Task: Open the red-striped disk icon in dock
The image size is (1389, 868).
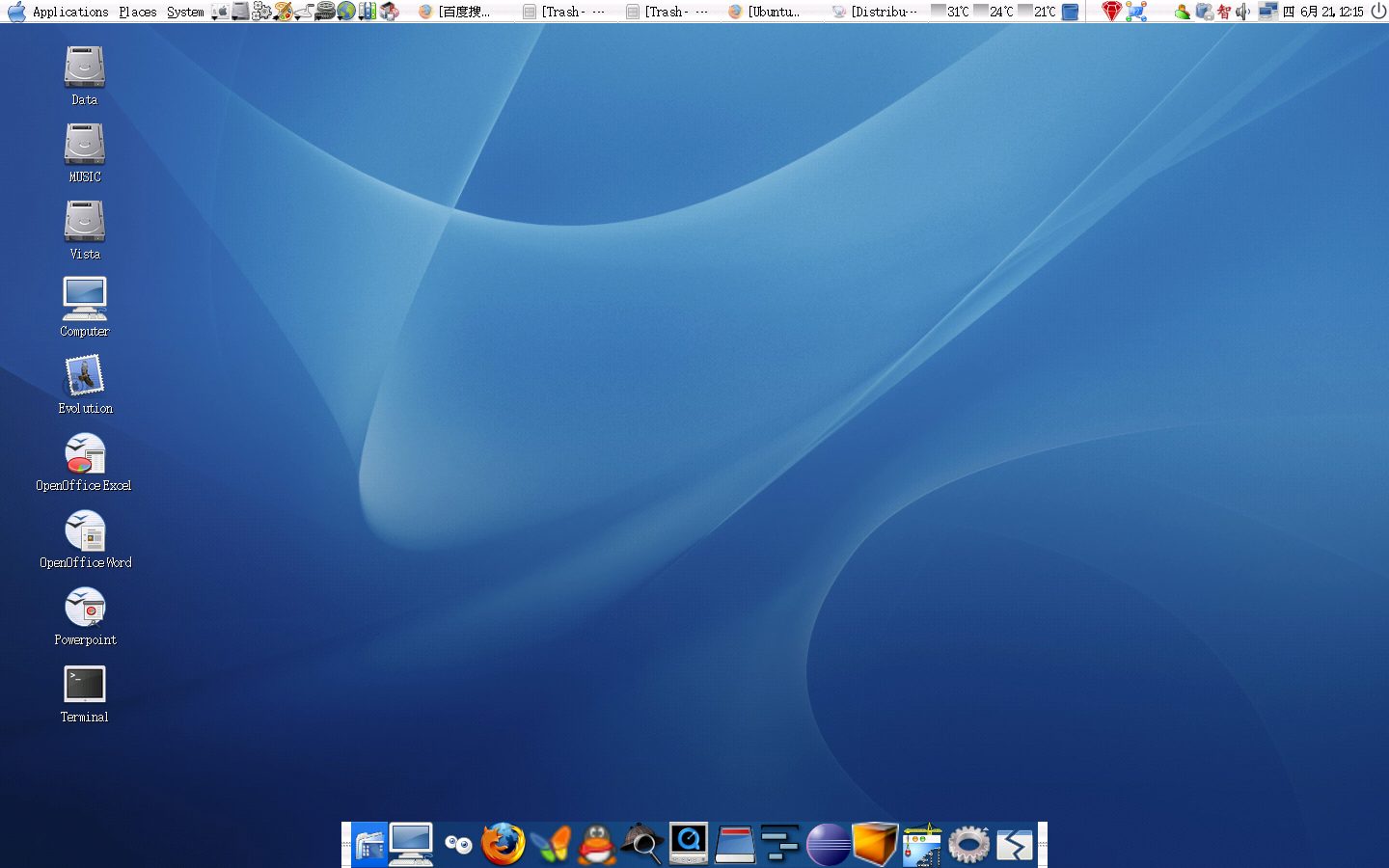Action: (735, 845)
